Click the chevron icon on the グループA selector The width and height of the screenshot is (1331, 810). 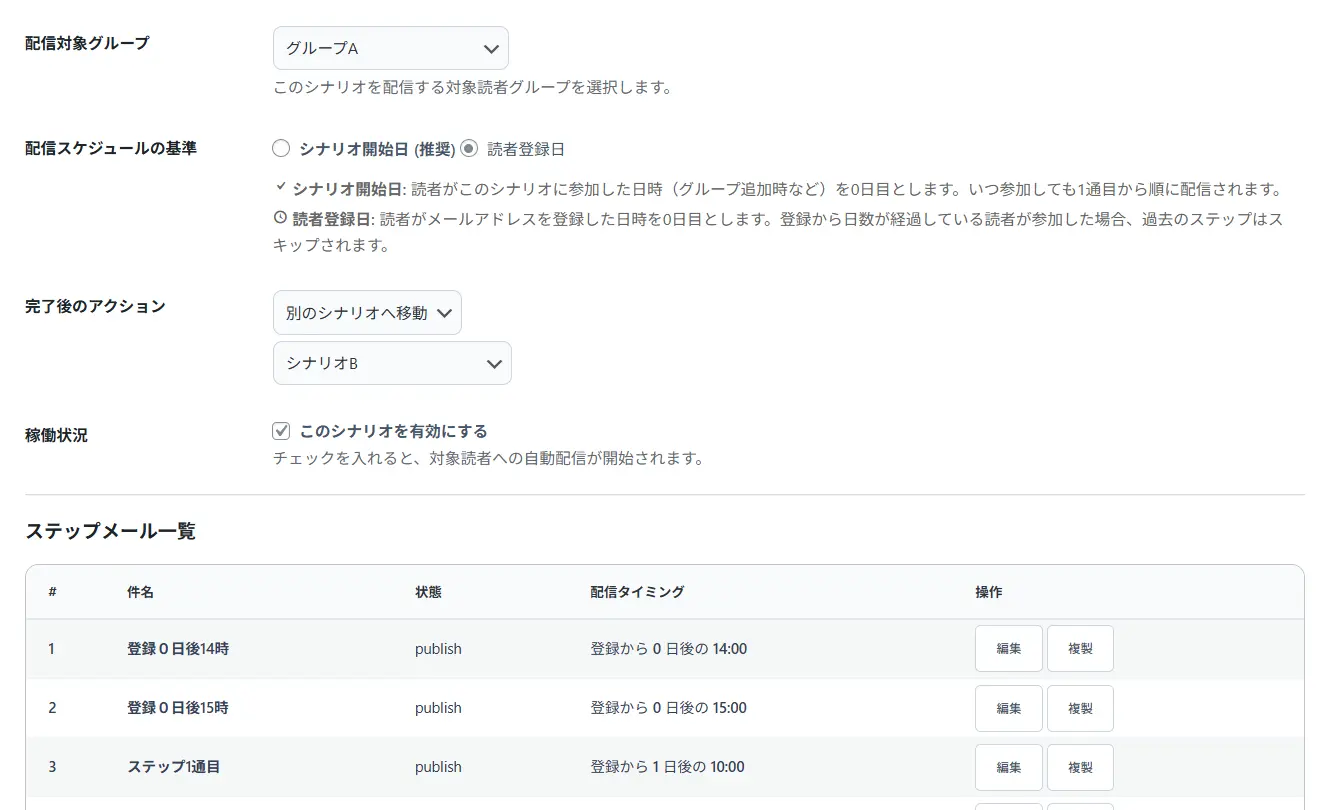(x=490, y=47)
